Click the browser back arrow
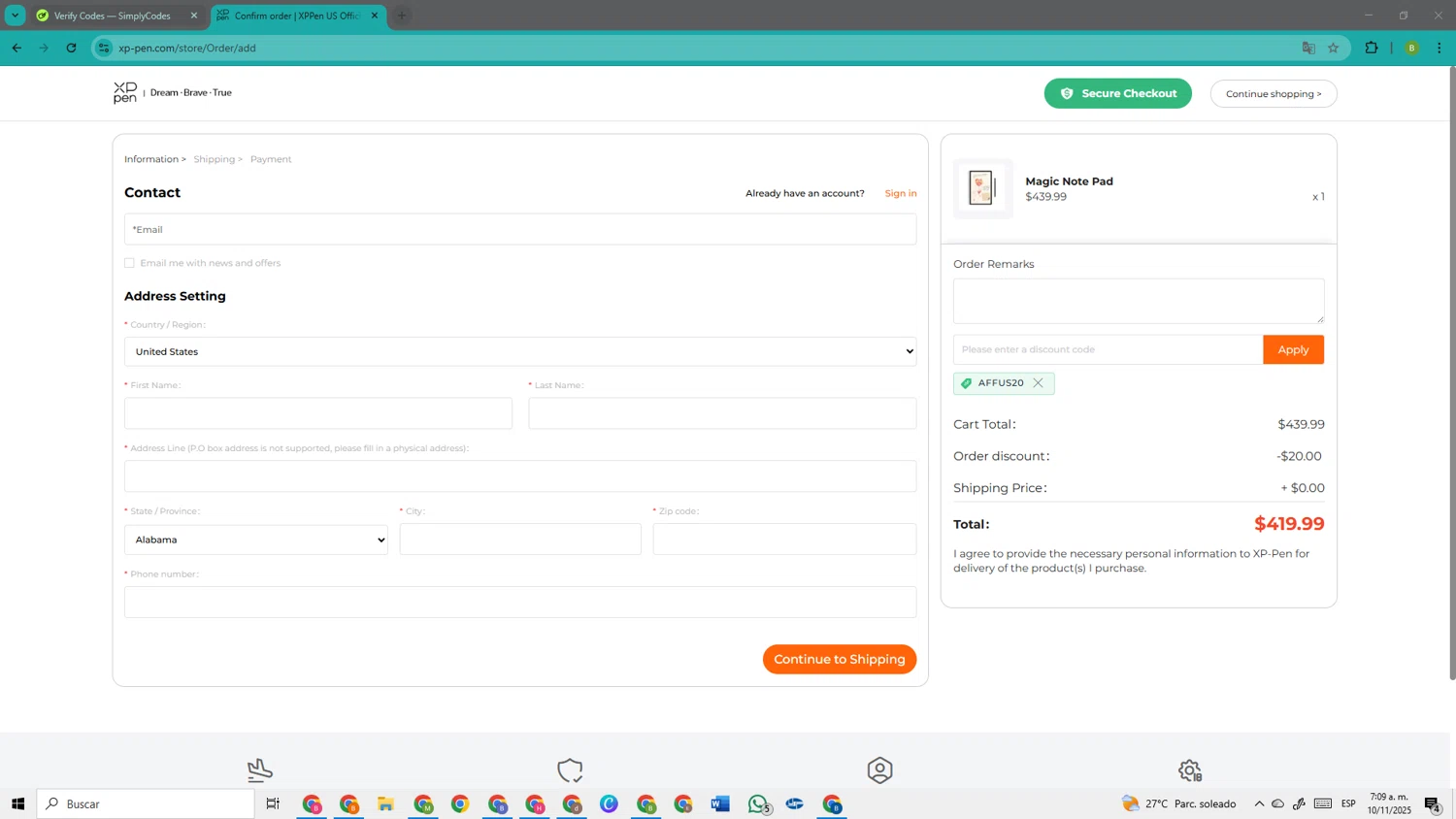The height and width of the screenshot is (819, 1456). click(x=17, y=48)
